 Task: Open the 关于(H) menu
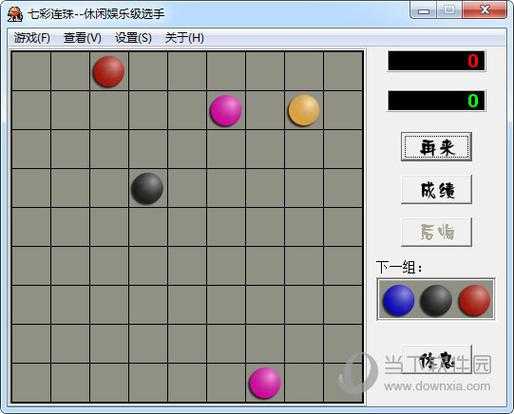coord(184,38)
